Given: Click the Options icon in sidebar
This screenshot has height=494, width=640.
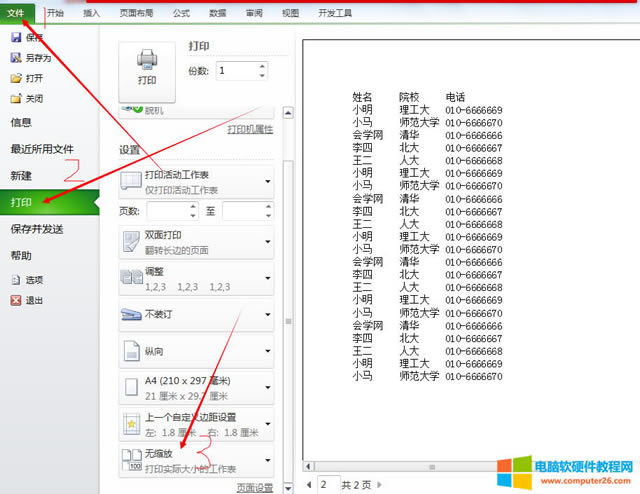Looking at the screenshot, I should coord(16,280).
